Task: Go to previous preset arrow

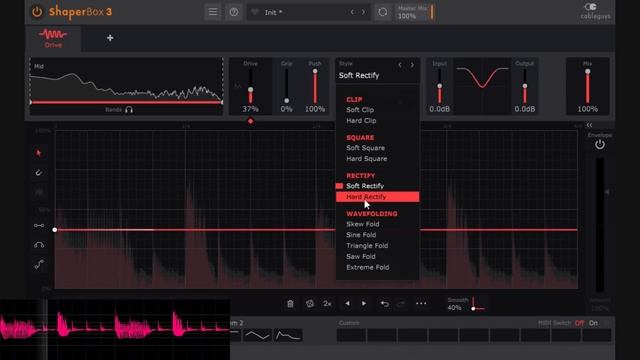Action: click(x=352, y=12)
